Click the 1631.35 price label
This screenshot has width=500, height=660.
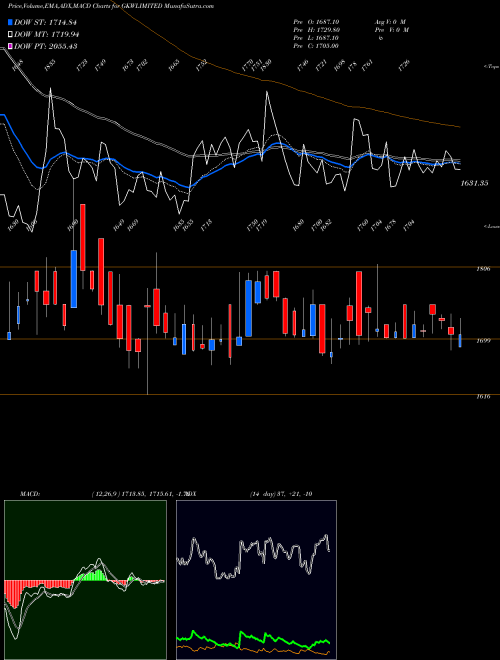pos(474,183)
